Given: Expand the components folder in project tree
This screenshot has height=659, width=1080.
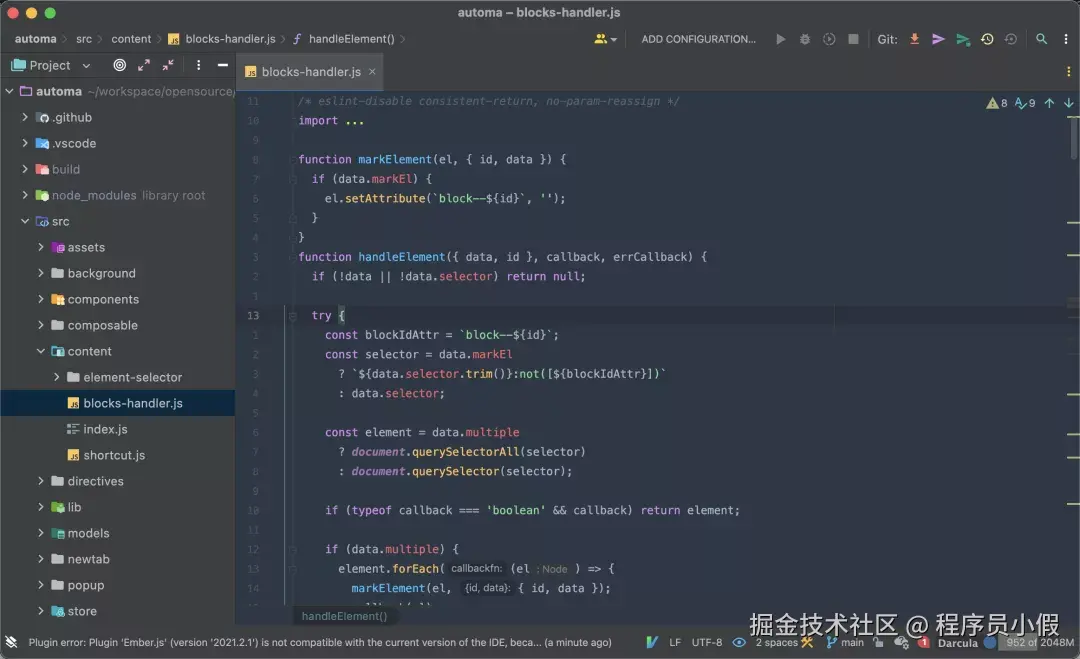Looking at the screenshot, I should pyautogui.click(x=41, y=299).
